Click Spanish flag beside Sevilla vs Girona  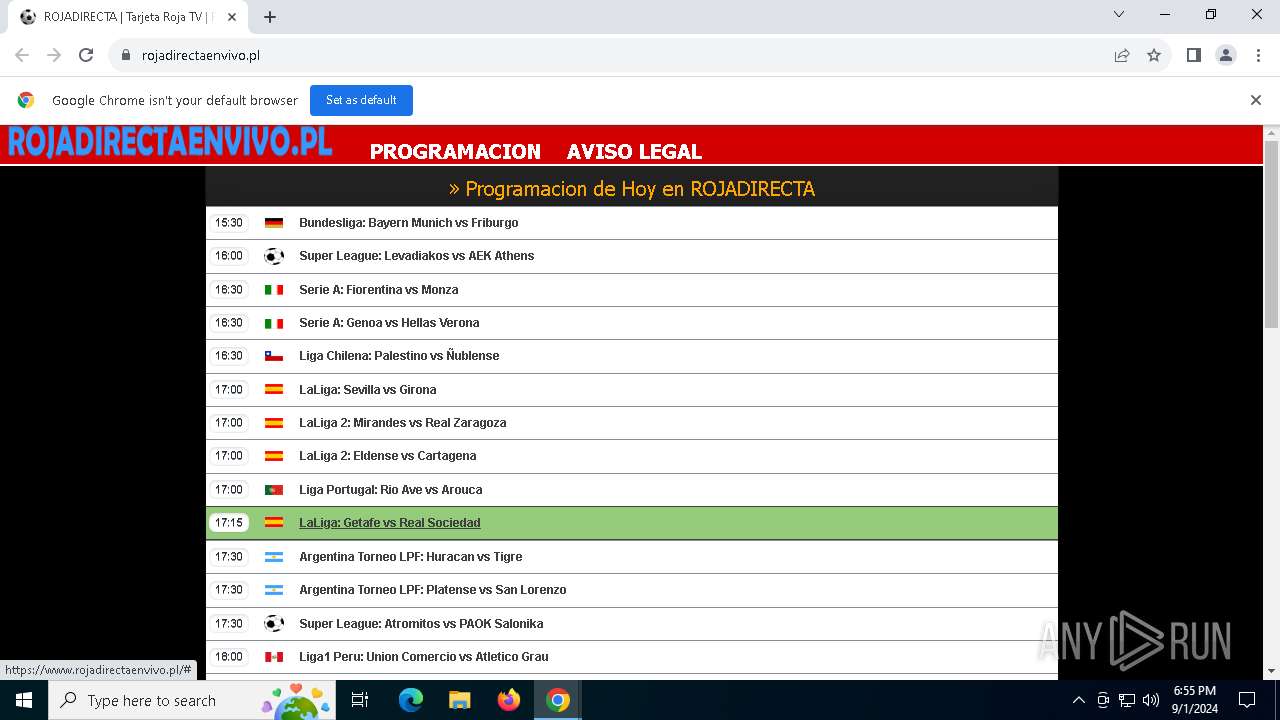click(x=274, y=390)
